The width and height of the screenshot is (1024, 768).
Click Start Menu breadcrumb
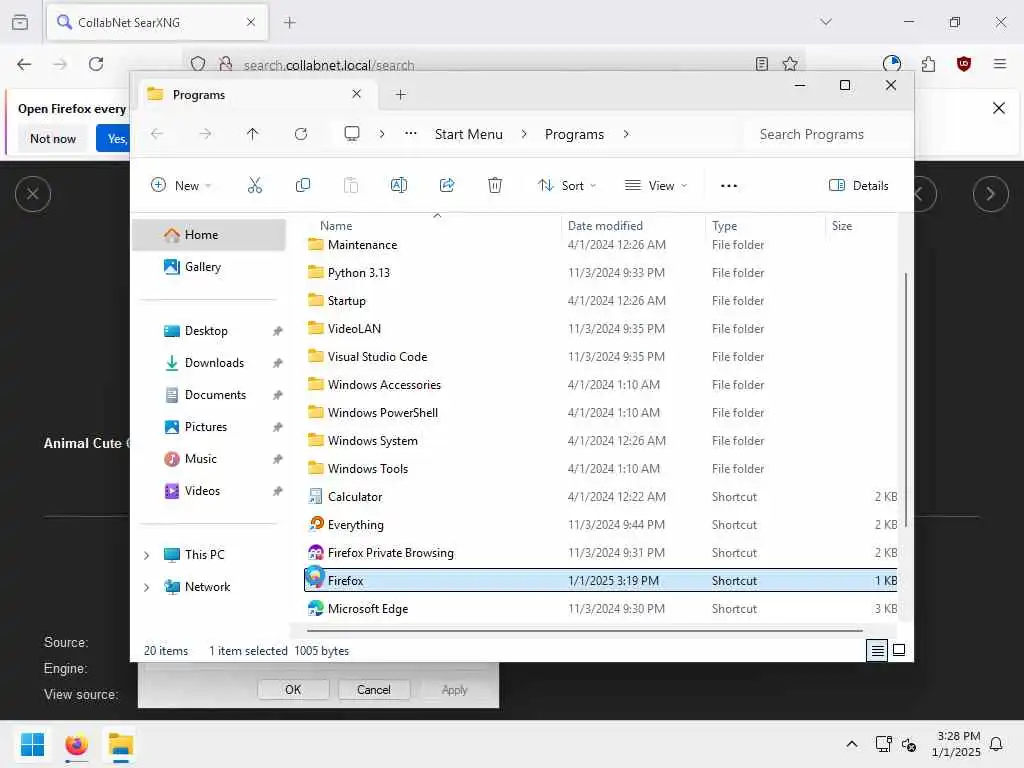[x=469, y=134]
